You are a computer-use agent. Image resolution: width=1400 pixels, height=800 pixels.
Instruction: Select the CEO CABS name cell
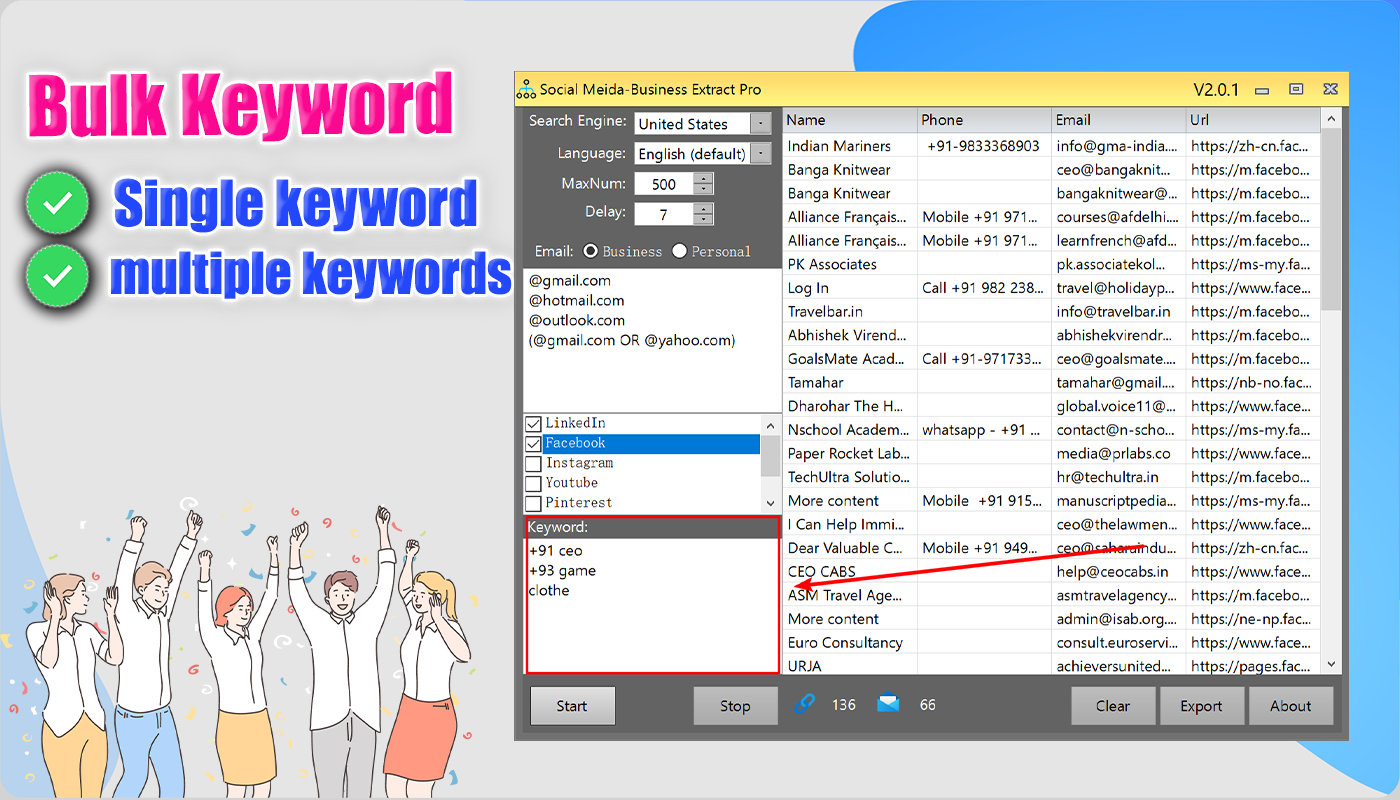click(850, 572)
